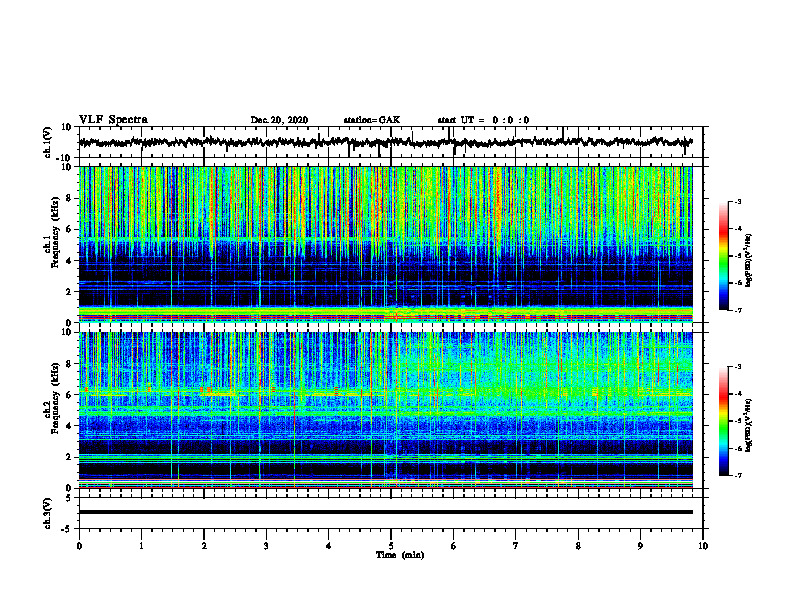This screenshot has width=792, height=612.
Task: Click the "Time (min)" axis label
Action: [400, 555]
